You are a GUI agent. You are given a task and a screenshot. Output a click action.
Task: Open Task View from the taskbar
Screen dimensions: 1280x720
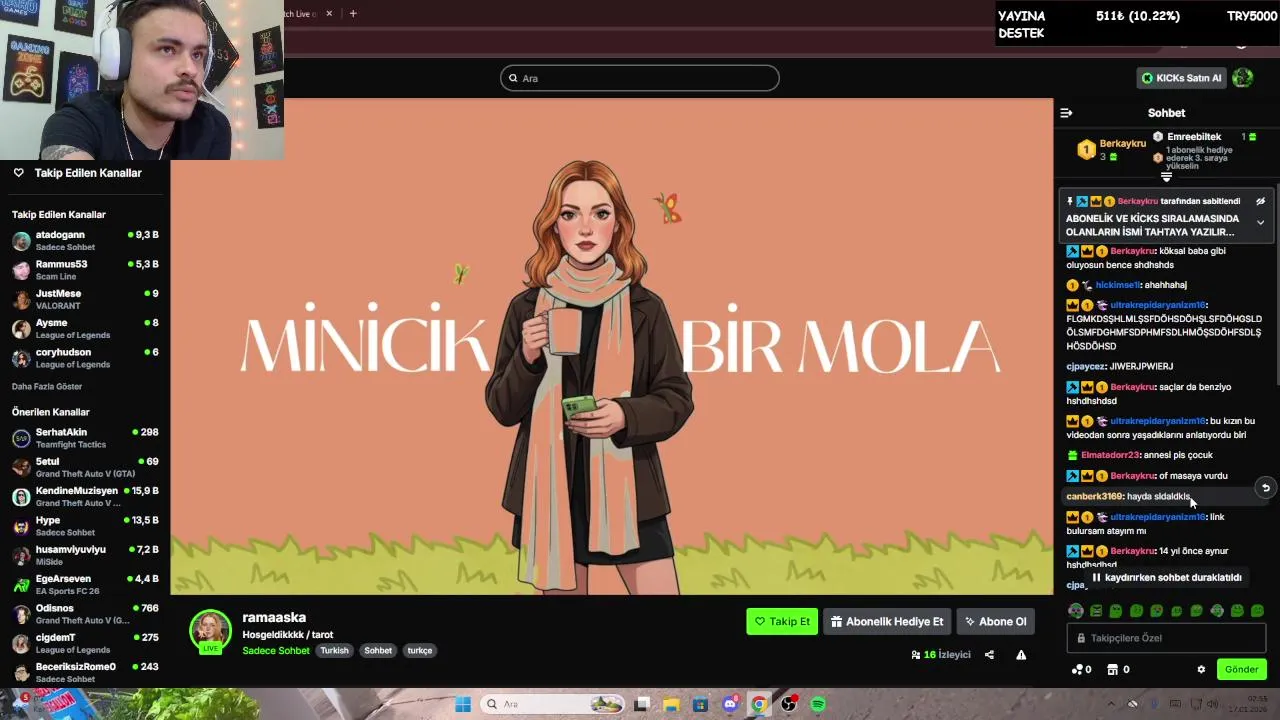point(642,704)
